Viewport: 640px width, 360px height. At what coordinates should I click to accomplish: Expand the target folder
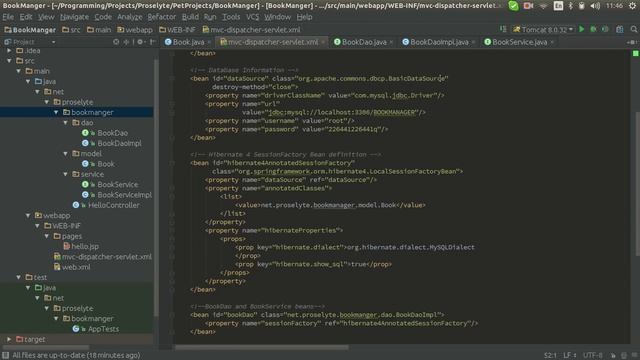tap(9, 339)
